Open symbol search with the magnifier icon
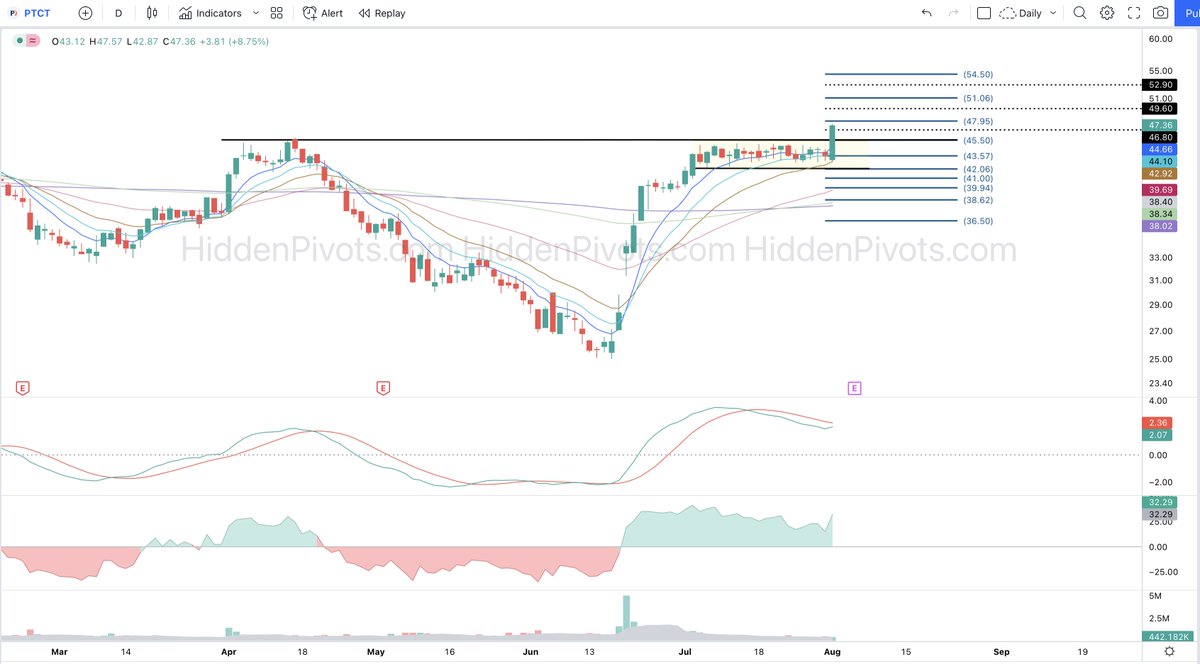Viewport: 1200px width, 664px height. [1080, 13]
